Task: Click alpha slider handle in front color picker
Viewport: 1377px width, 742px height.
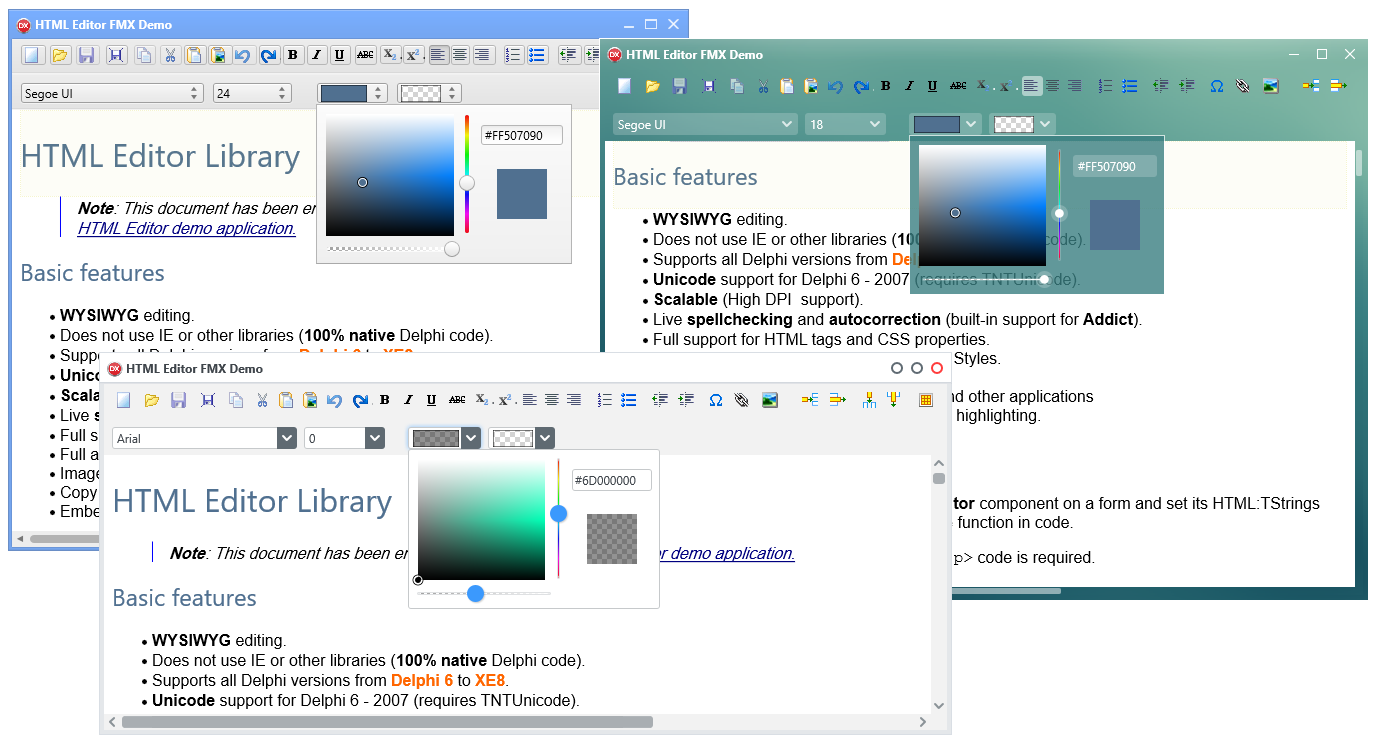Action: (x=476, y=593)
